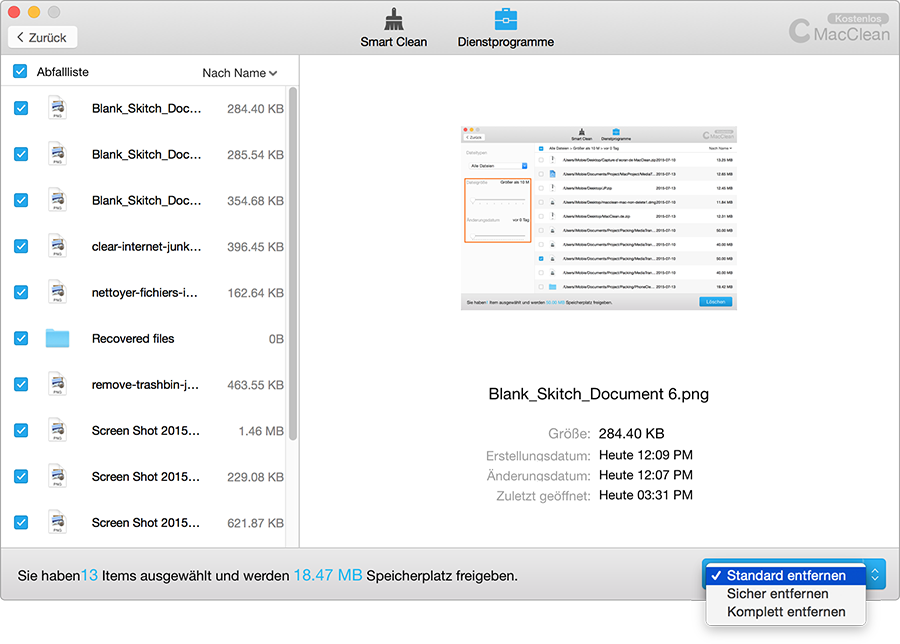The height and width of the screenshot is (644, 900).
Task: Click the Recovered files folder icon
Action: click(x=57, y=339)
